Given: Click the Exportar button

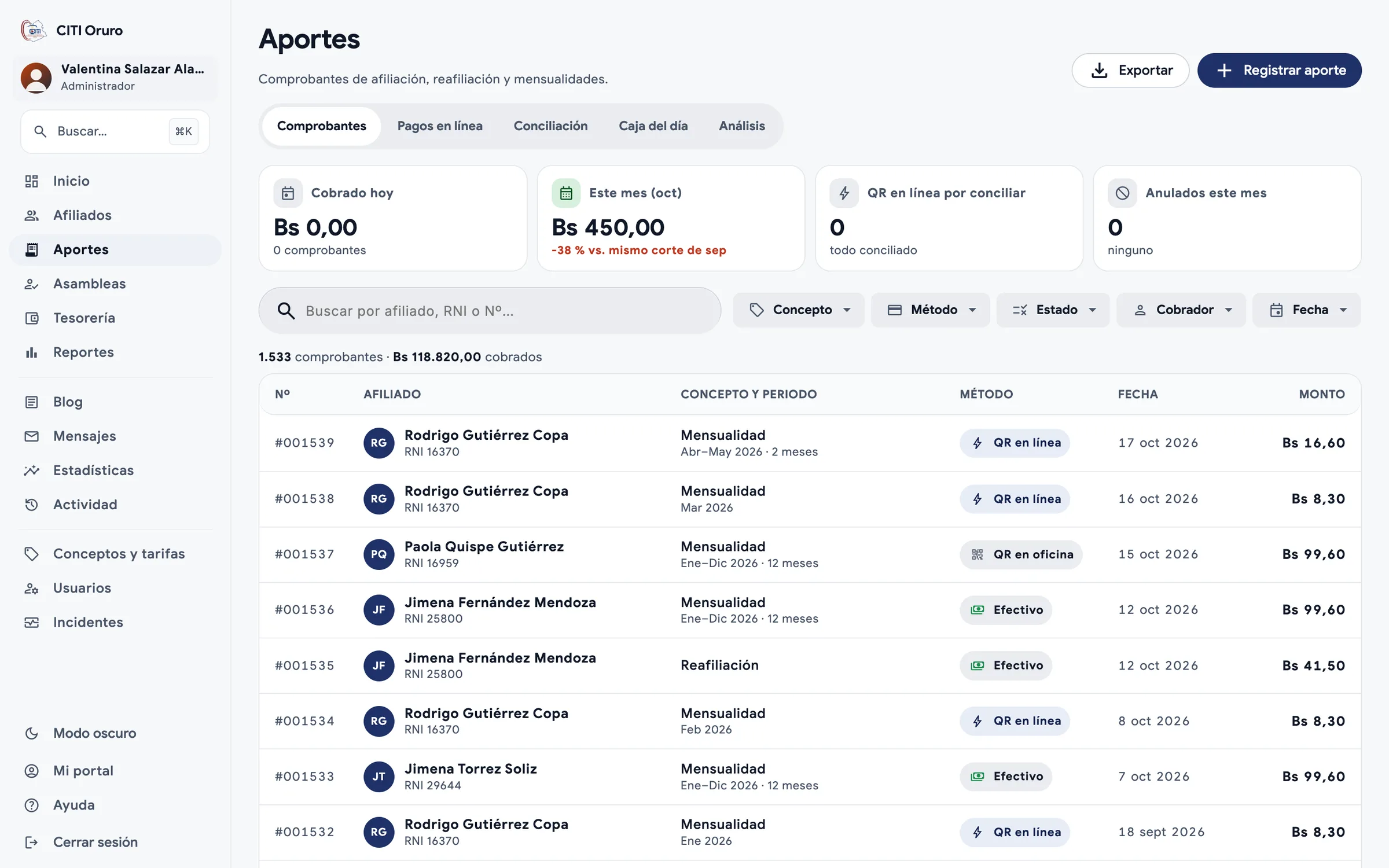Looking at the screenshot, I should click(1130, 71).
